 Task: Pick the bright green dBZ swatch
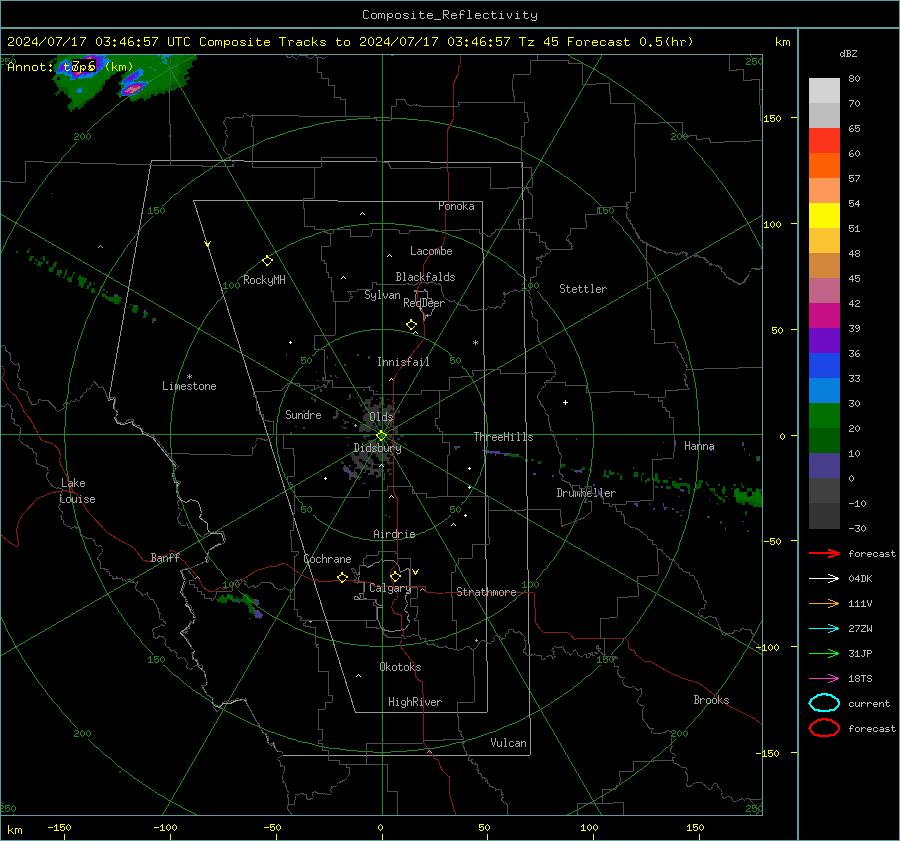[824, 416]
